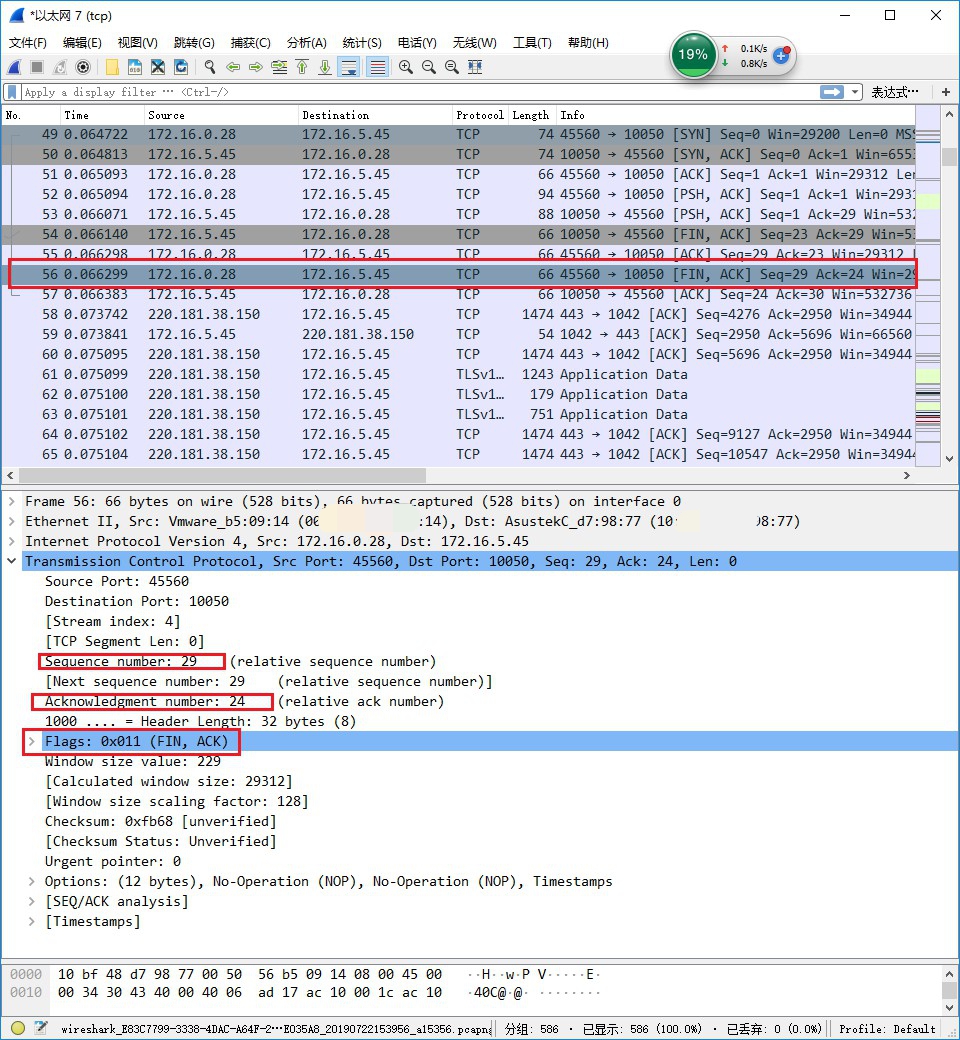Open a capture file with folder icon
Image resolution: width=960 pixels, height=1040 pixels.
(112, 67)
